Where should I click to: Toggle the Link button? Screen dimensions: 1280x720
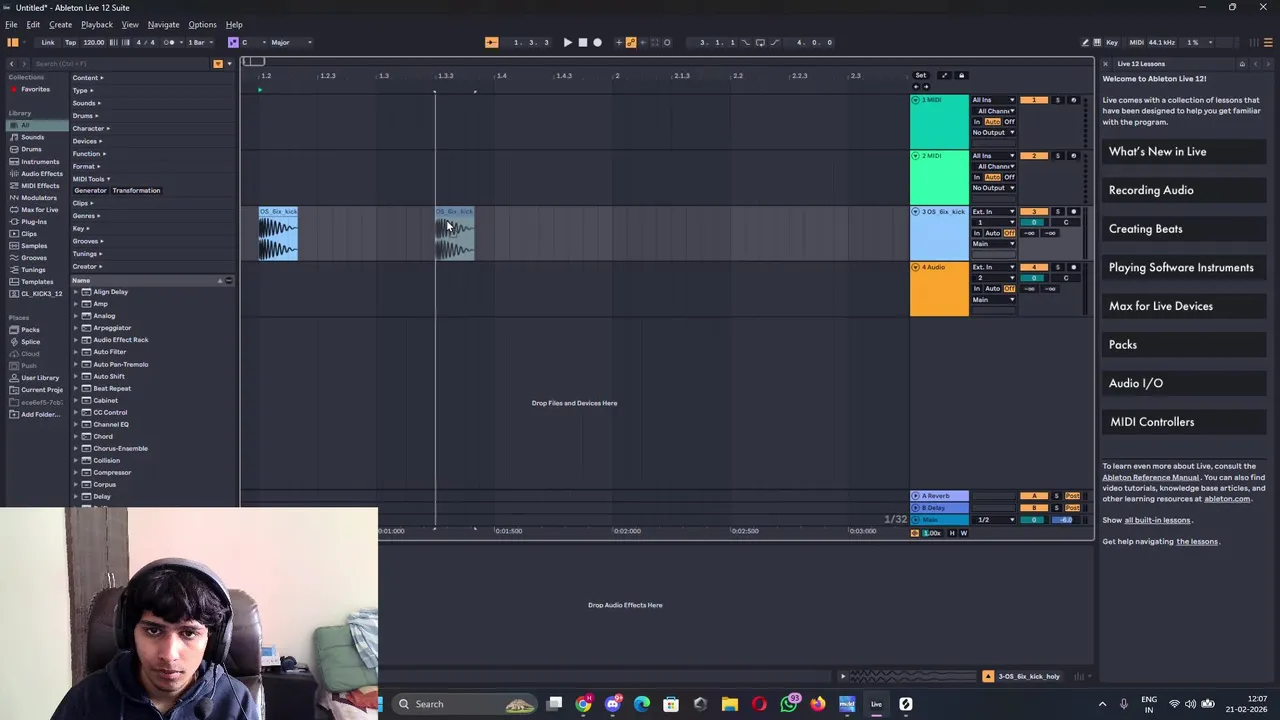[x=47, y=42]
